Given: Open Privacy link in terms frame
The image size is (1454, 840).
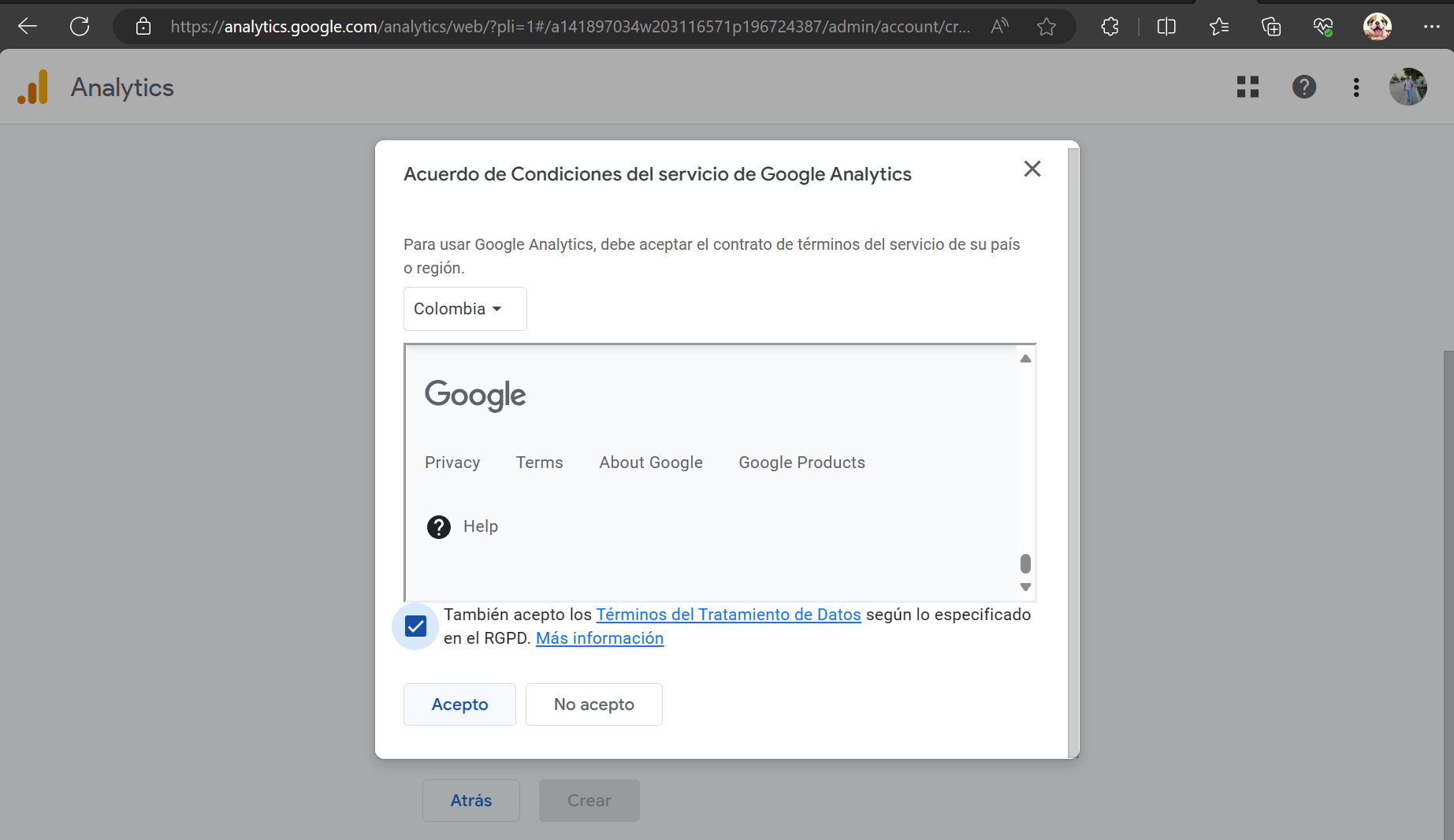Looking at the screenshot, I should 452,463.
